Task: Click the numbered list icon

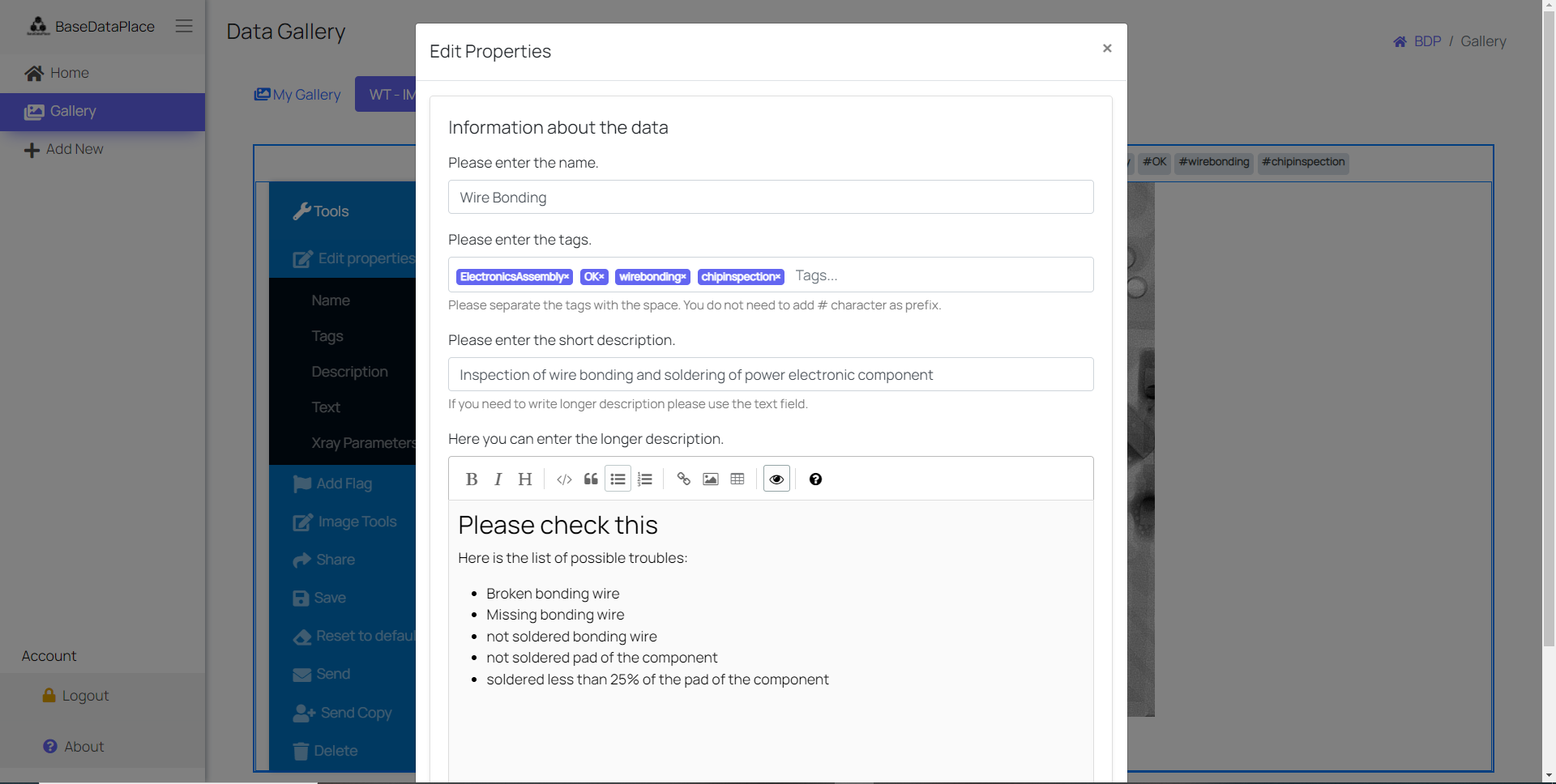Action: [x=645, y=479]
